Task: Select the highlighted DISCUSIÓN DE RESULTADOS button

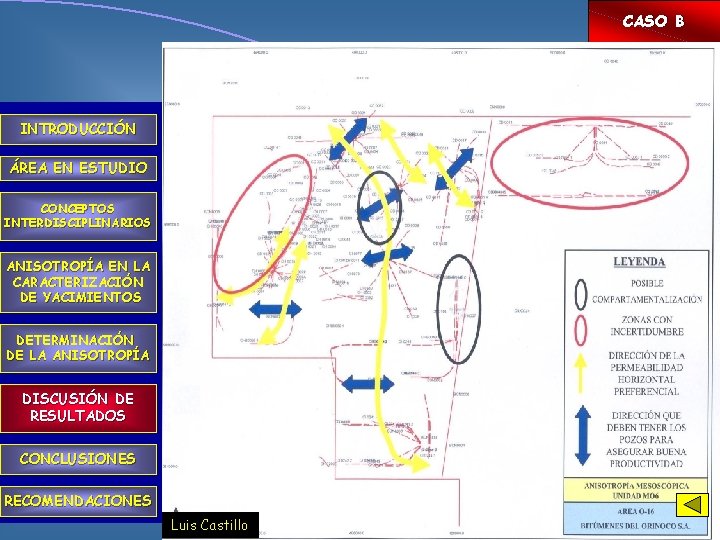Action: 79,408
